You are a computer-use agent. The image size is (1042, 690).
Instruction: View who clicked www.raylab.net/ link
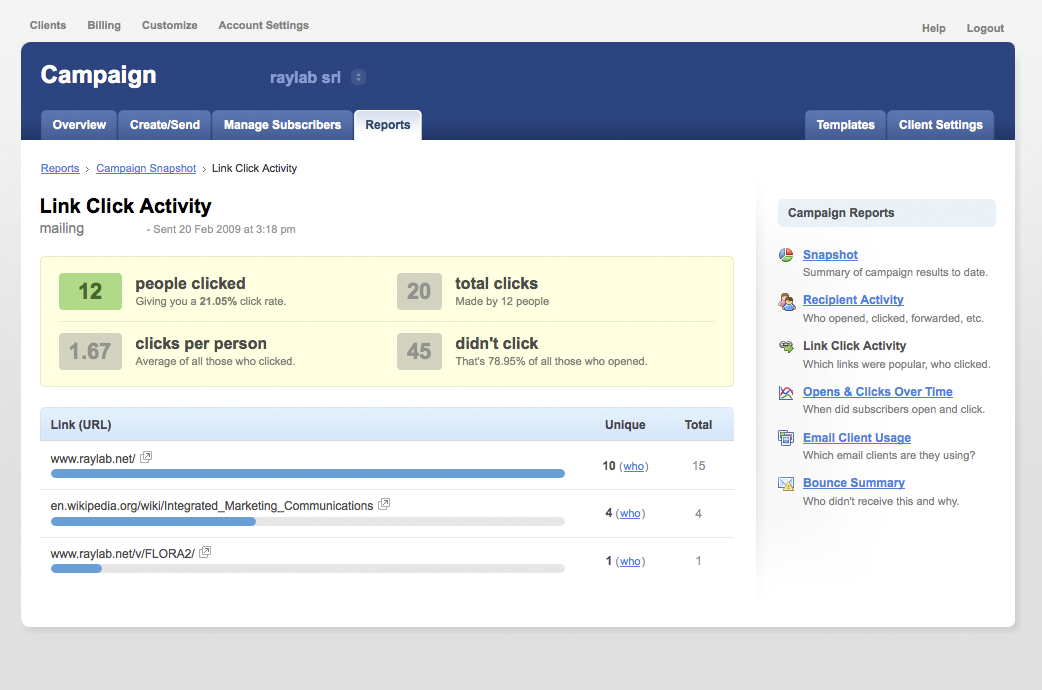pyautogui.click(x=633, y=466)
